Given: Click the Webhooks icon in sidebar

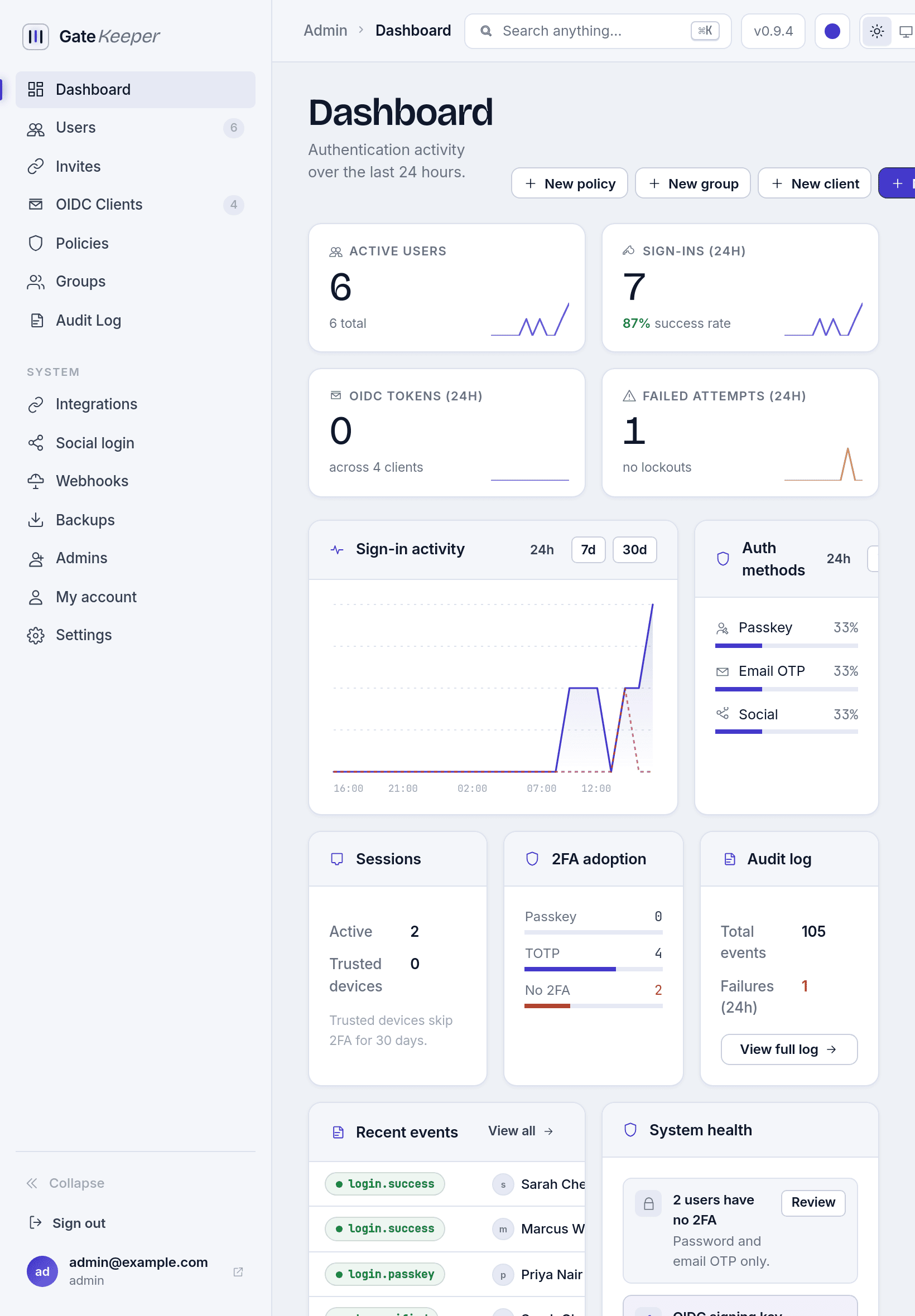Looking at the screenshot, I should [36, 482].
